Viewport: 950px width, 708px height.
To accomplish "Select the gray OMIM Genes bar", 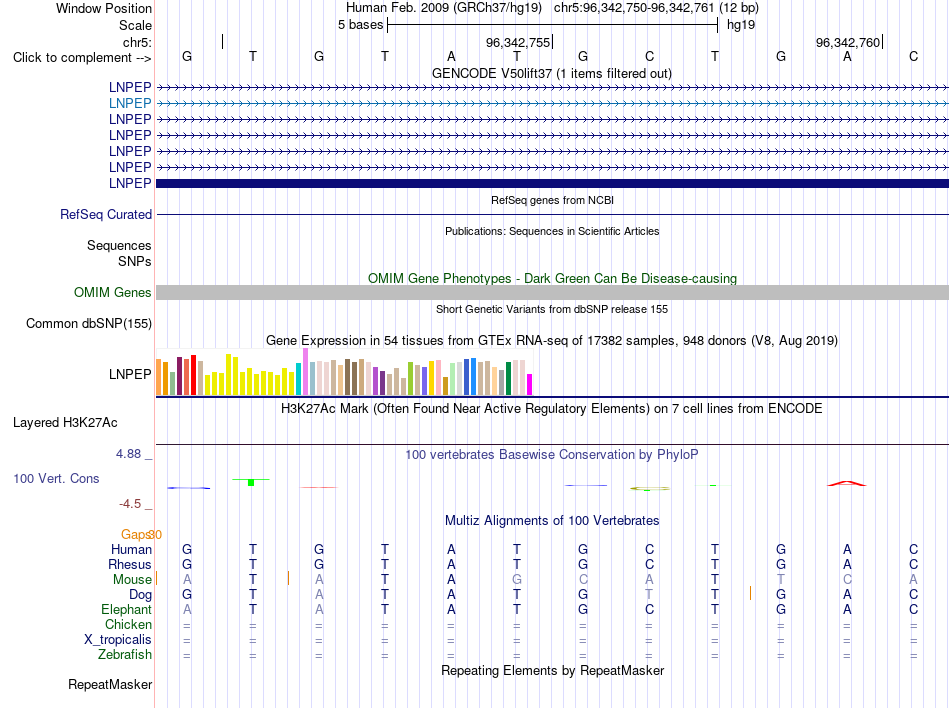I will pyautogui.click(x=552, y=293).
